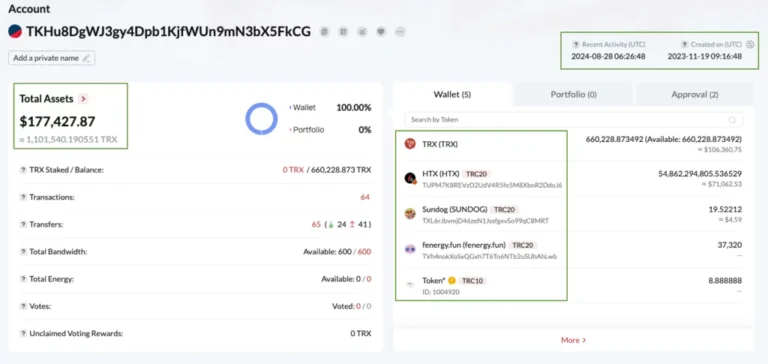Image resolution: width=768 pixels, height=364 pixels.
Task: Toggle the time format switch icon near Created on
Action: (750, 45)
